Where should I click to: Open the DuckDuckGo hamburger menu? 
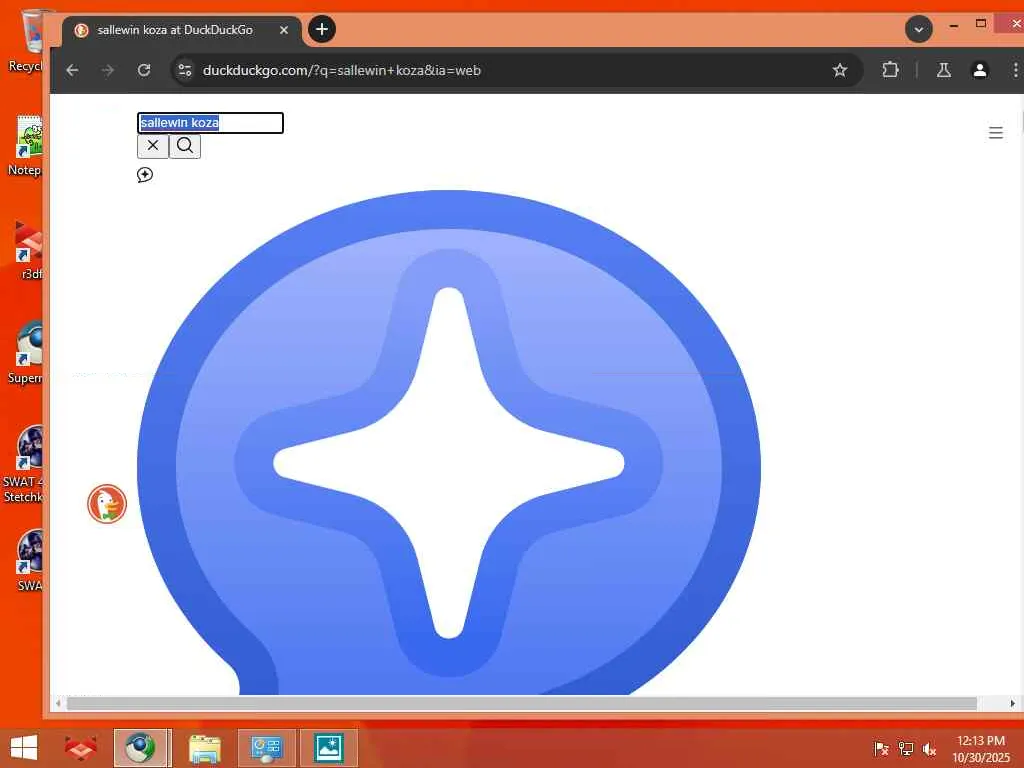[x=995, y=133]
